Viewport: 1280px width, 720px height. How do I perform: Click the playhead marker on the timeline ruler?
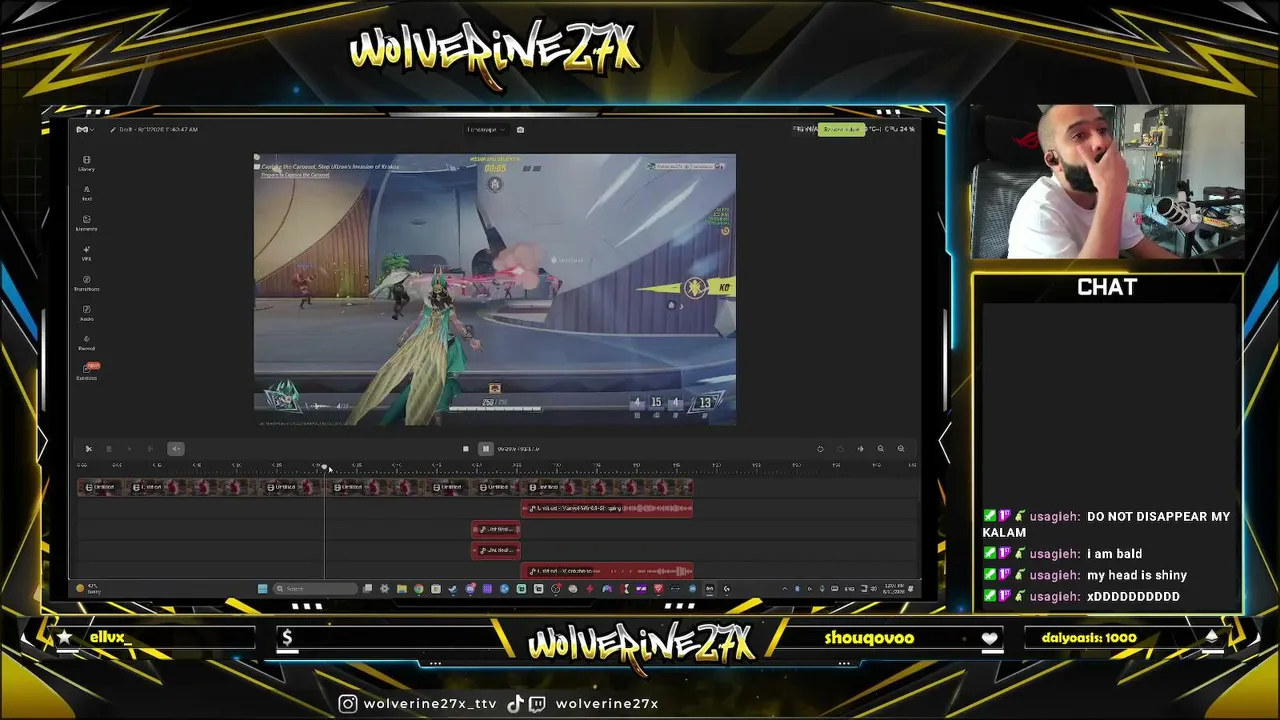(x=324, y=466)
